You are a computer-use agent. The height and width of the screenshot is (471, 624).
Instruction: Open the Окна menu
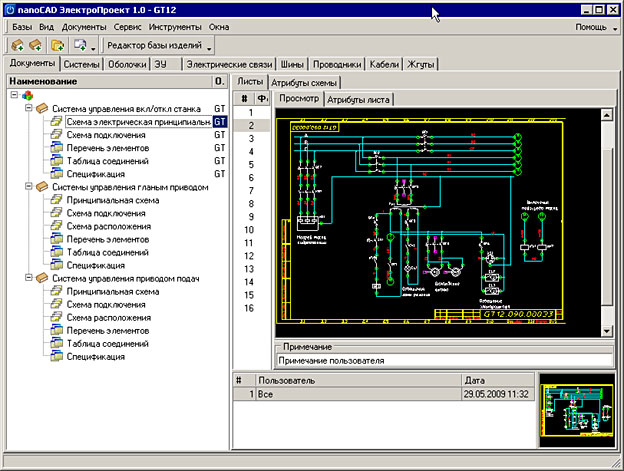tap(219, 27)
